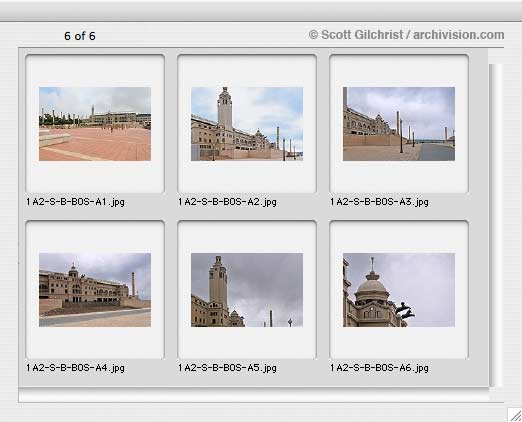Select the A3 street with columns thumbnail
Screen dimensions: 522x422
coord(399,124)
